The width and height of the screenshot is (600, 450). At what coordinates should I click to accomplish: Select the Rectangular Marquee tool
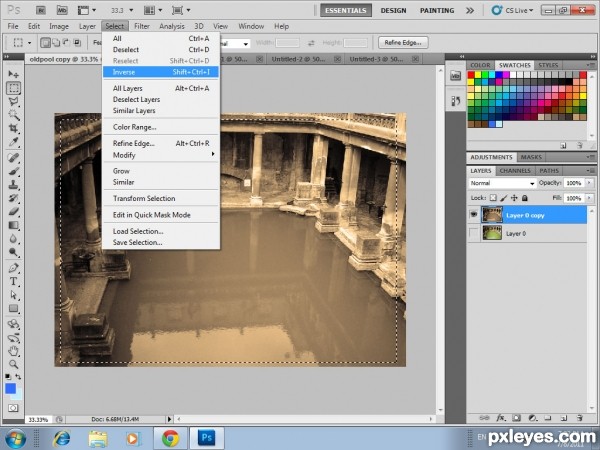coord(13,88)
